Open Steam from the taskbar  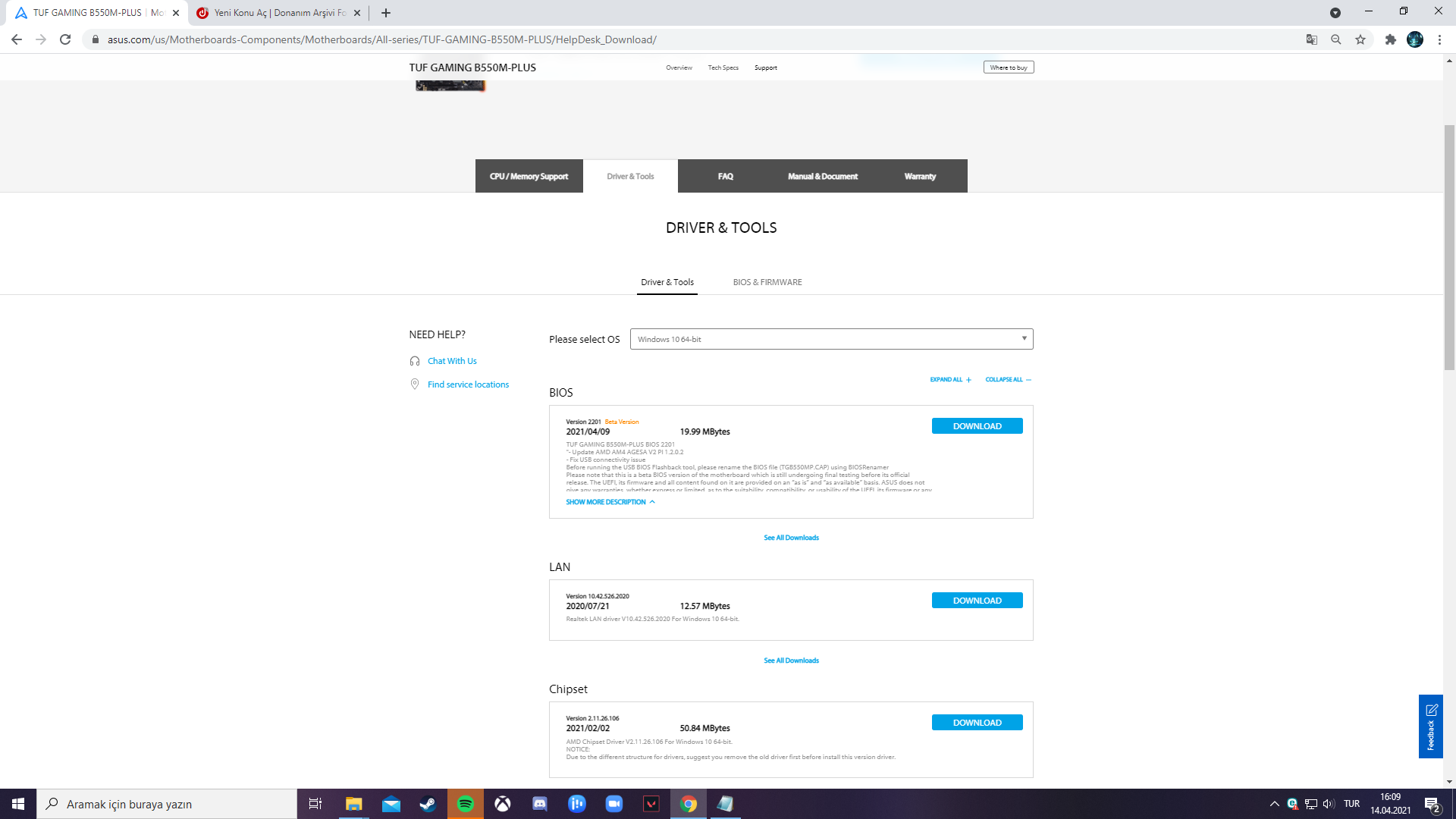pyautogui.click(x=428, y=804)
